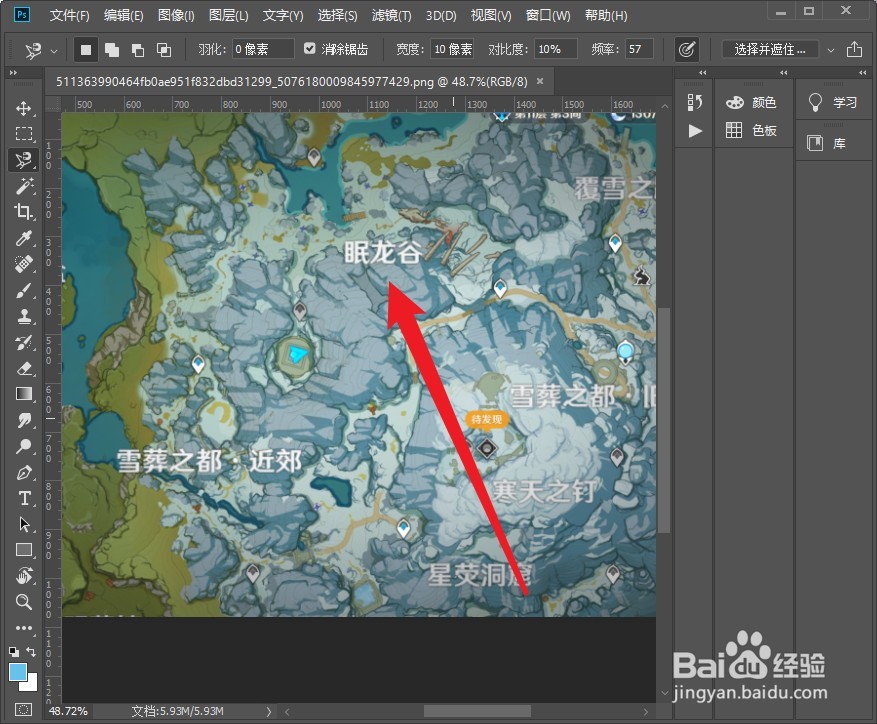This screenshot has height=724, width=877.
Task: Choose Add to Selection mode
Action: (112, 50)
